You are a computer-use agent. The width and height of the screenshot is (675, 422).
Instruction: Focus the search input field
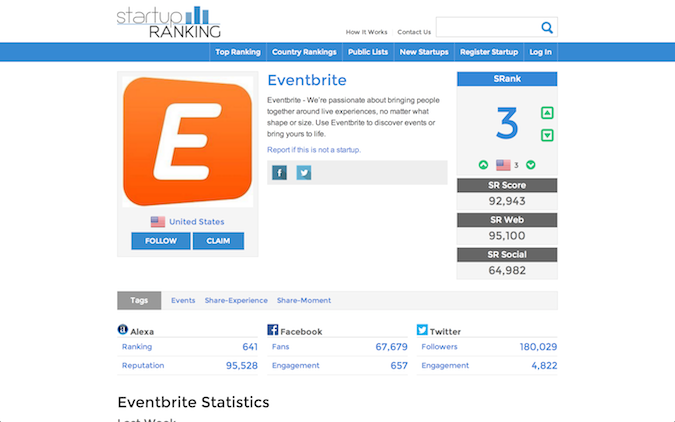[x=487, y=28]
